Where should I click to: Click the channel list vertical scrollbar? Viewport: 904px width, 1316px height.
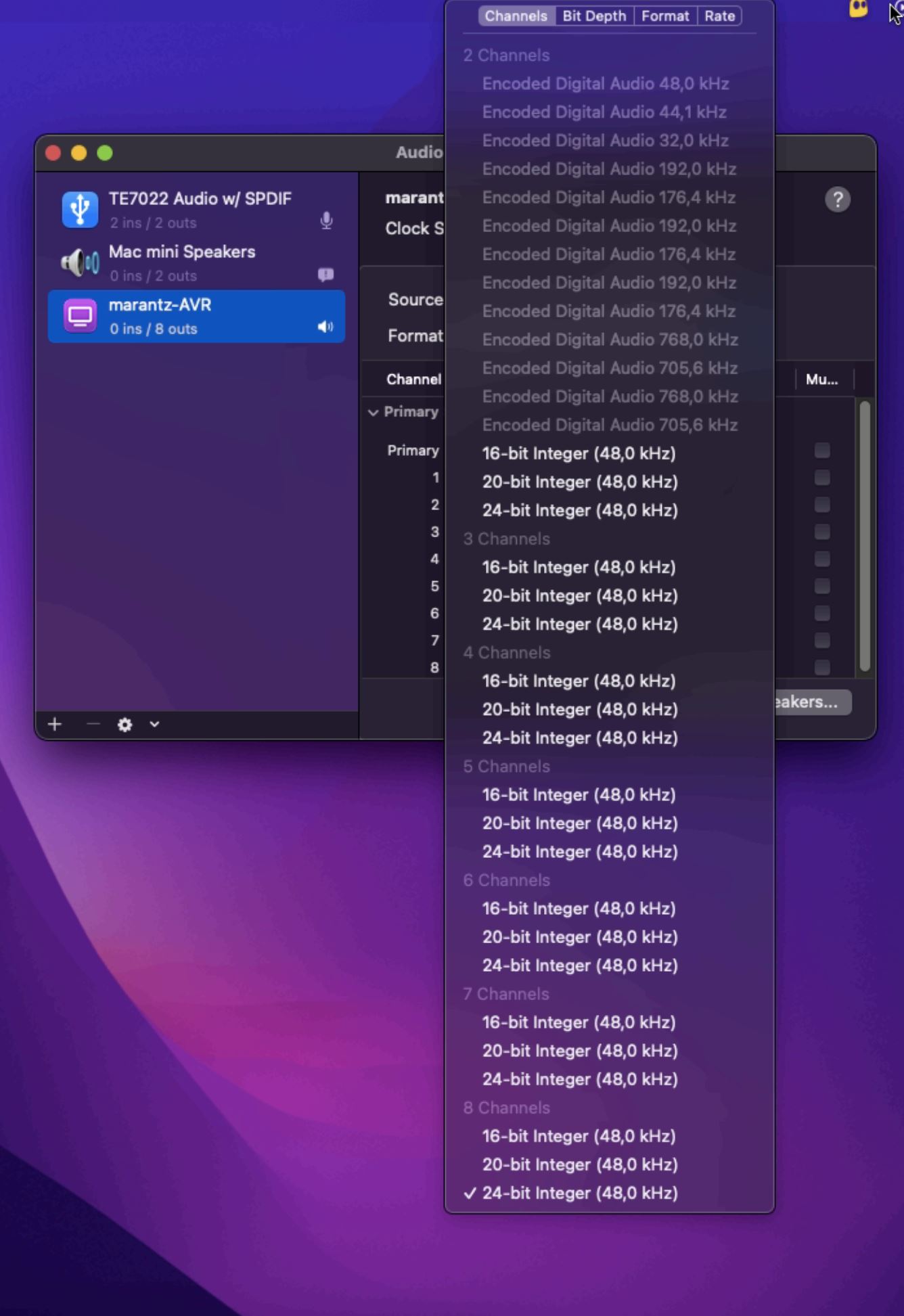tap(865, 536)
